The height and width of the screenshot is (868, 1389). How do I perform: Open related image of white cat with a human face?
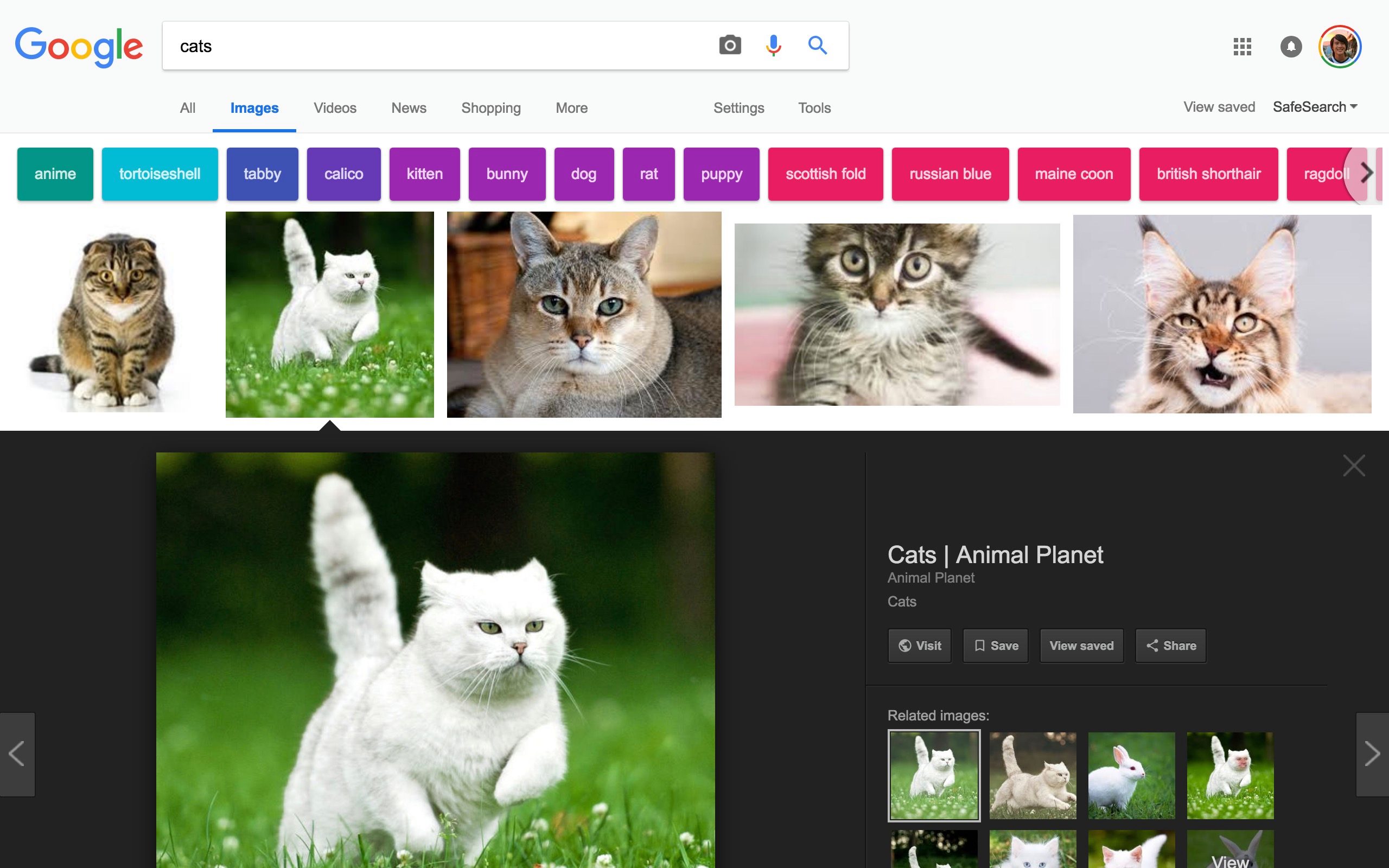click(1230, 776)
